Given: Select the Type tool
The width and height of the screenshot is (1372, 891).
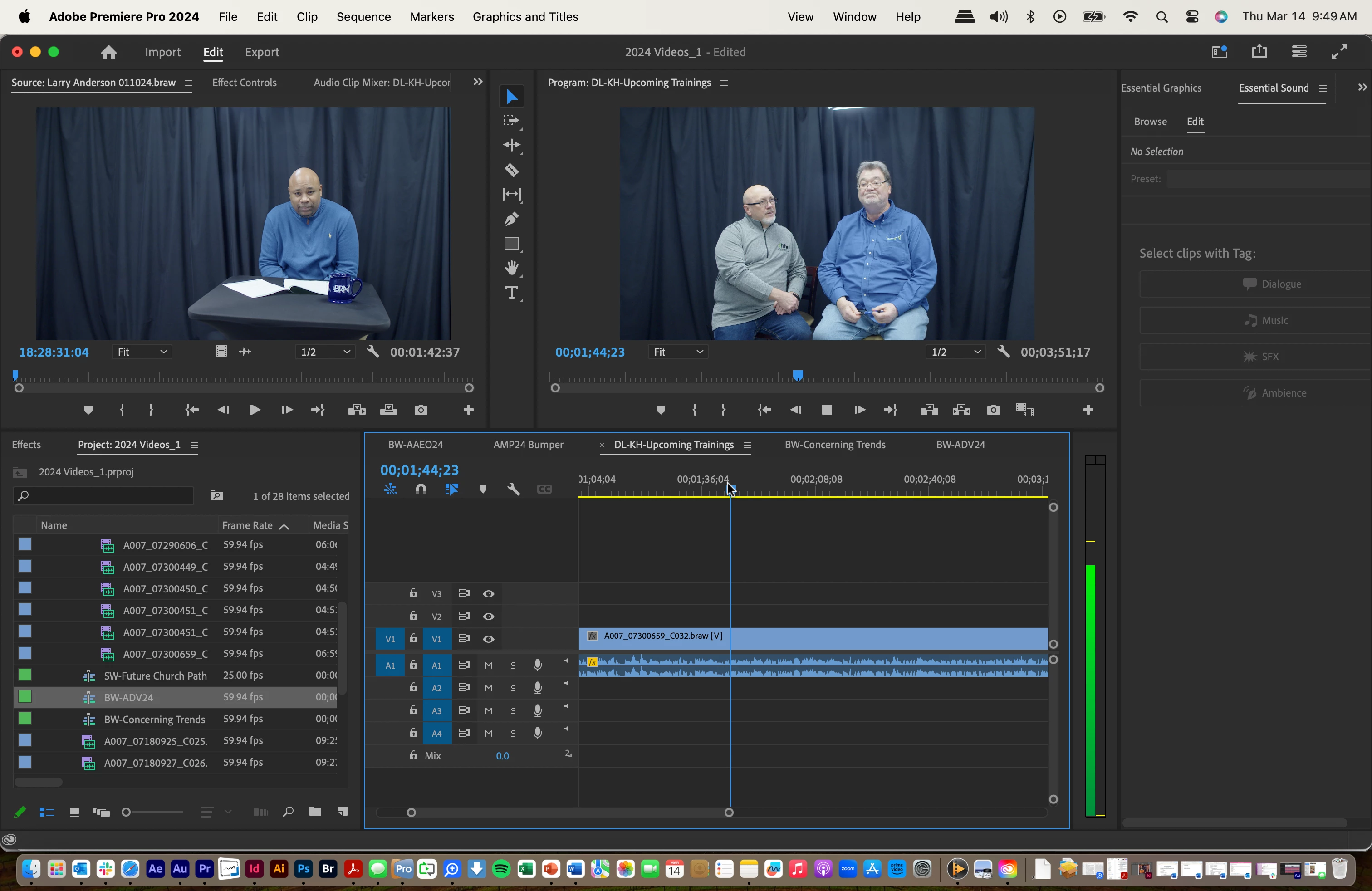Looking at the screenshot, I should point(511,293).
